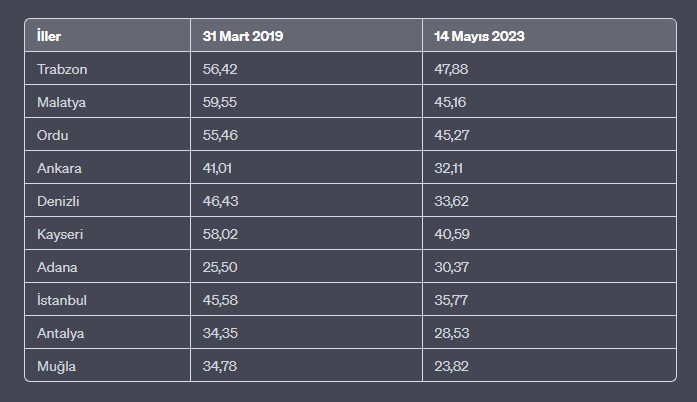Select the 58,02 value for Kayseri
This screenshot has height=402, width=697.
[x=220, y=233]
